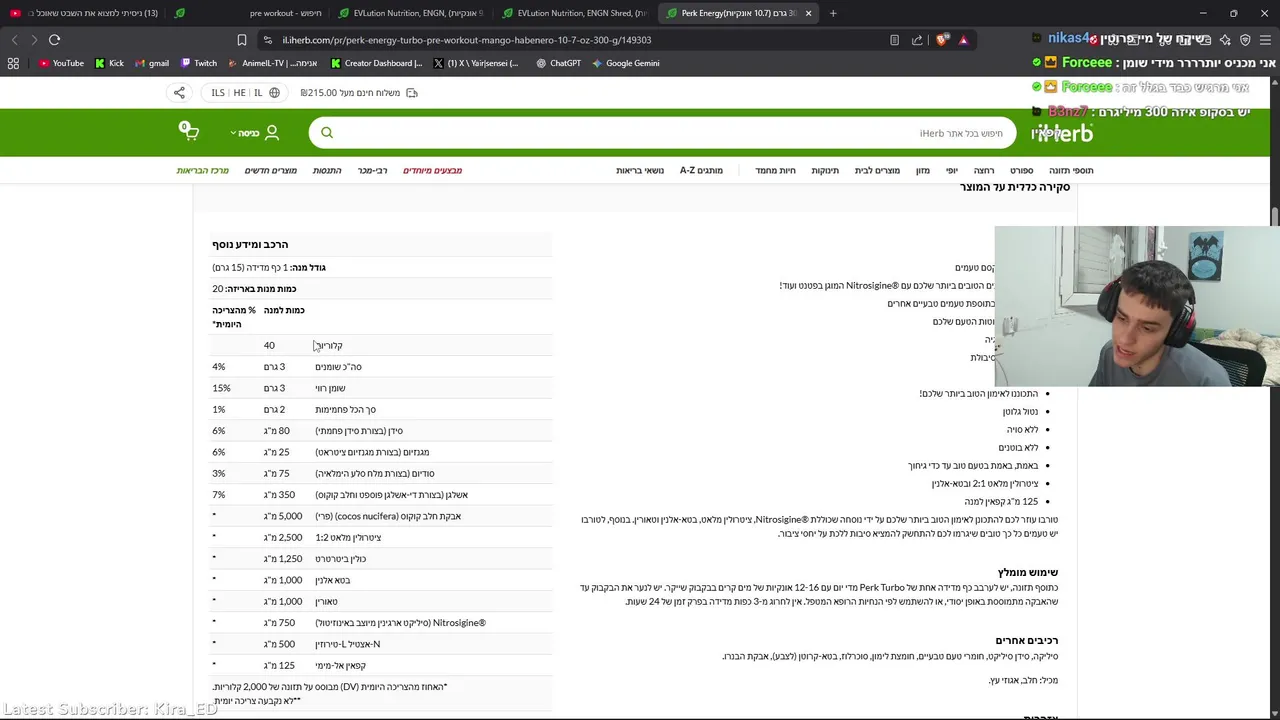The width and height of the screenshot is (1280, 720).
Task: Expand the כניסה account sign-in dropdown
Action: 255,133
